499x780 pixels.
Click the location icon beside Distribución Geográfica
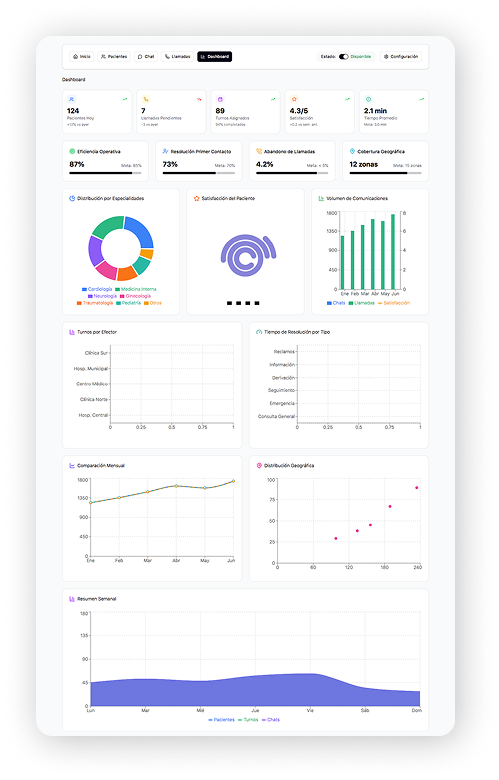259,465
